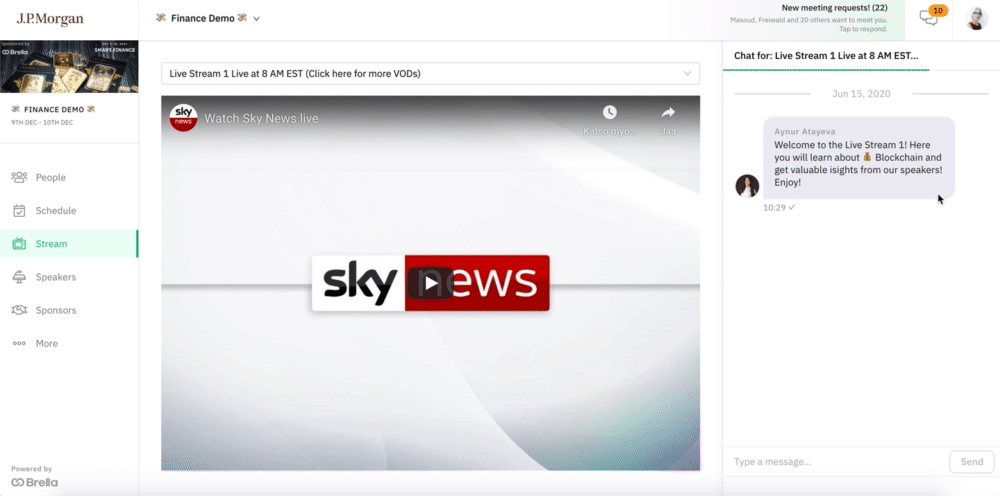Viewport: 1000px width, 496px height.
Task: Play the Sky News video
Action: coord(430,283)
